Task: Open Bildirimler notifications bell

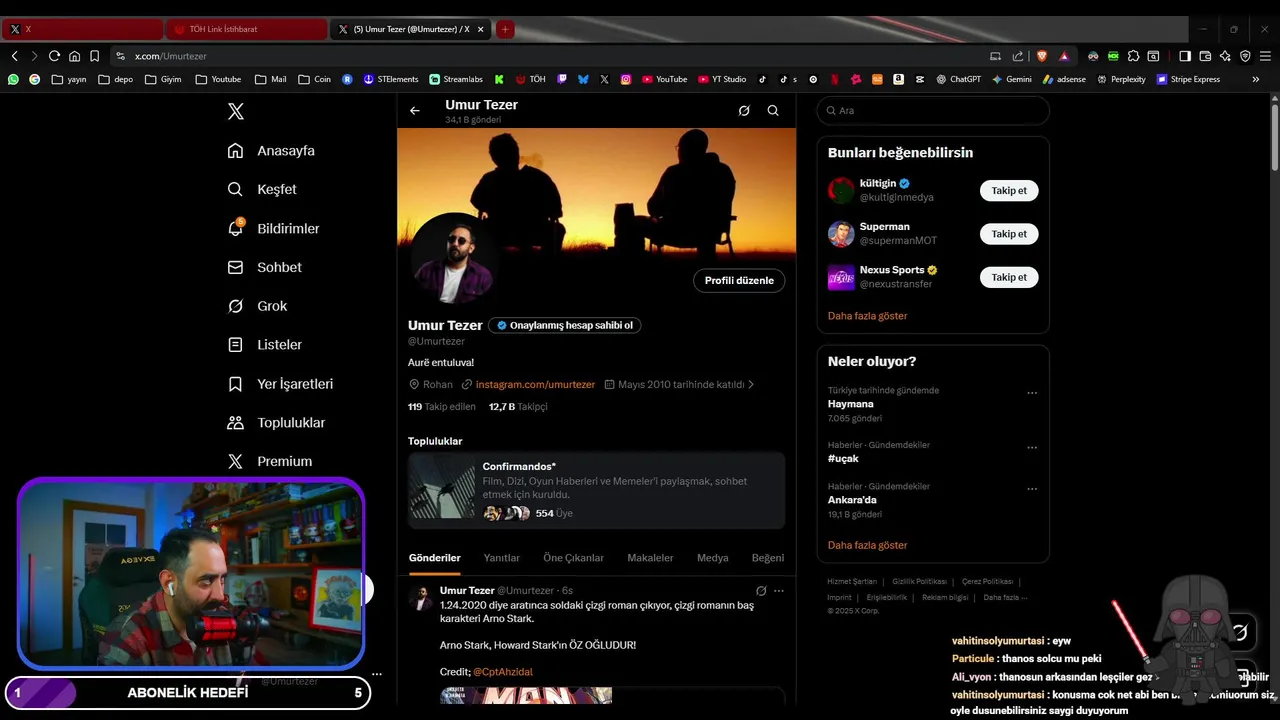Action: click(x=273, y=228)
